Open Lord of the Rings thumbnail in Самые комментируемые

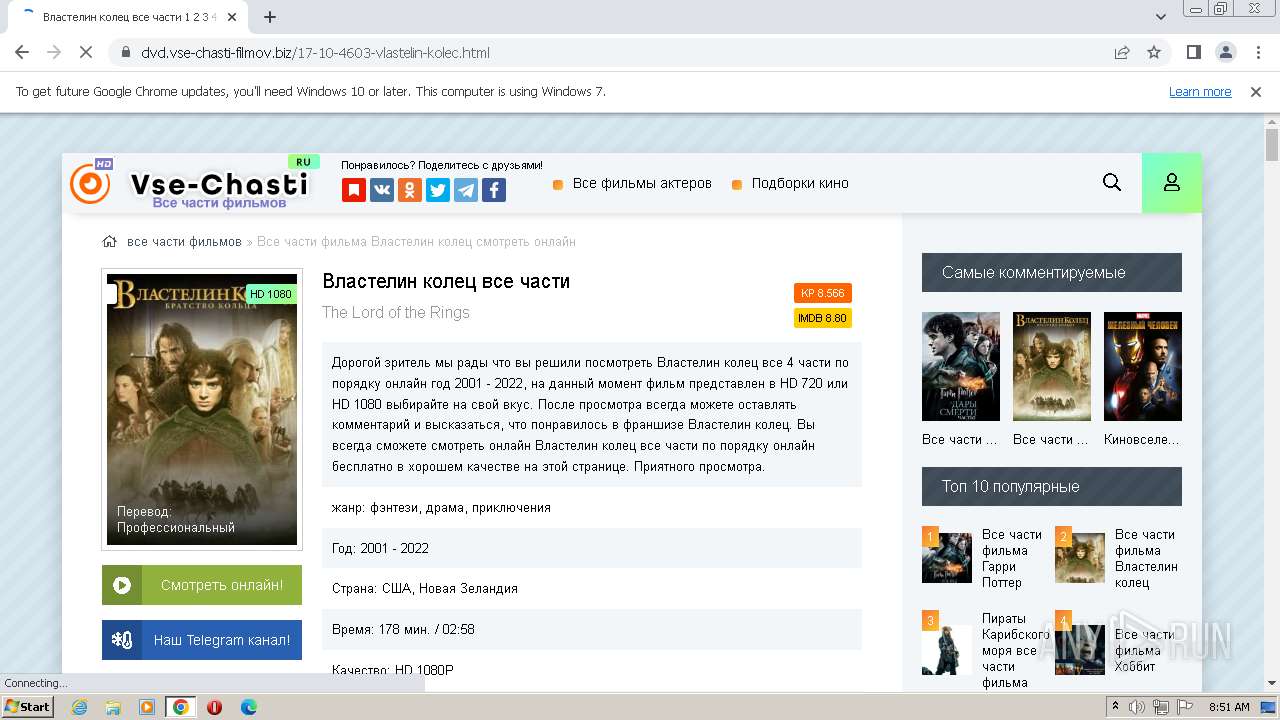coord(1052,366)
